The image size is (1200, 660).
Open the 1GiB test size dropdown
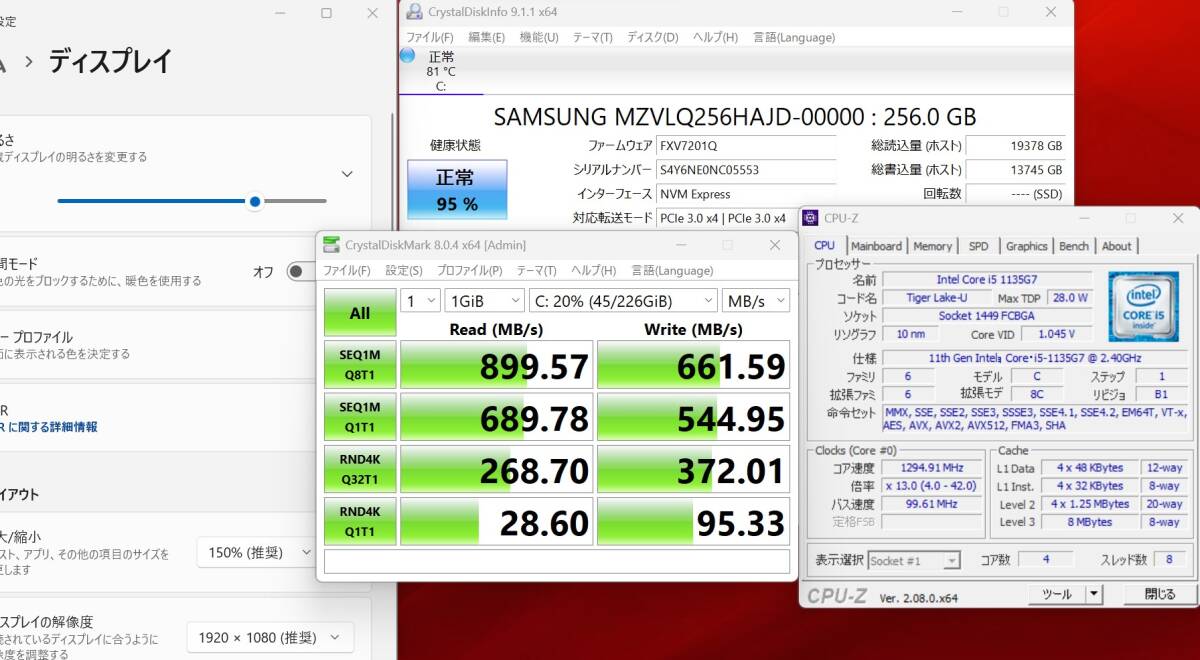pos(485,301)
